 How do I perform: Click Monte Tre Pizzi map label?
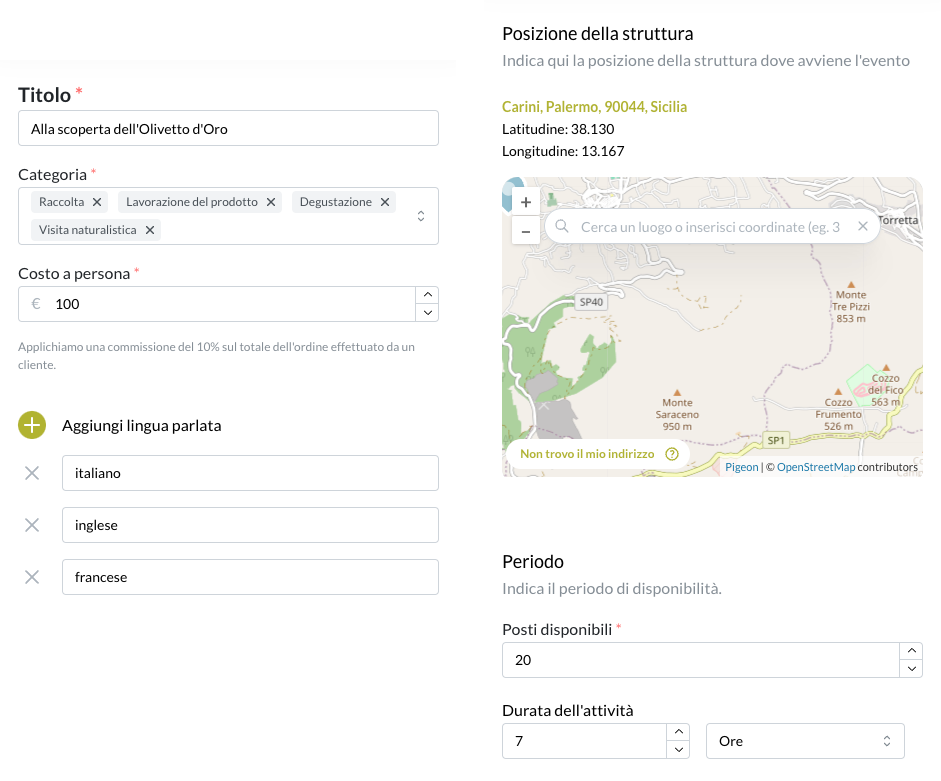(x=851, y=306)
